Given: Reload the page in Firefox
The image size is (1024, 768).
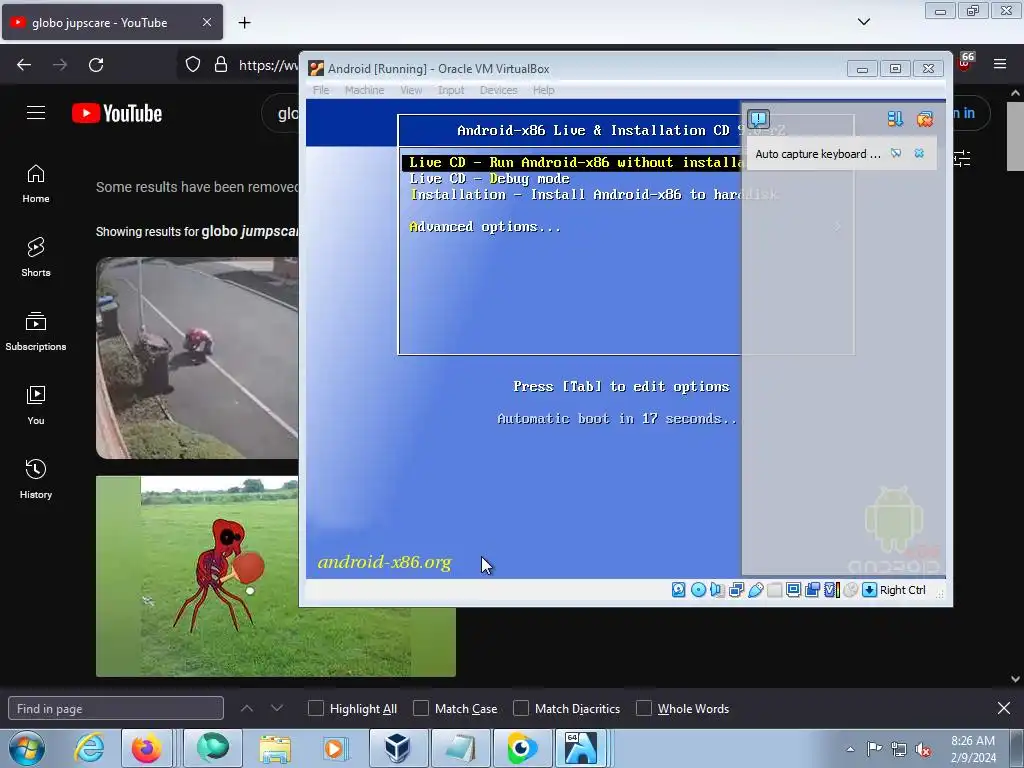Looking at the screenshot, I should tap(96, 65).
